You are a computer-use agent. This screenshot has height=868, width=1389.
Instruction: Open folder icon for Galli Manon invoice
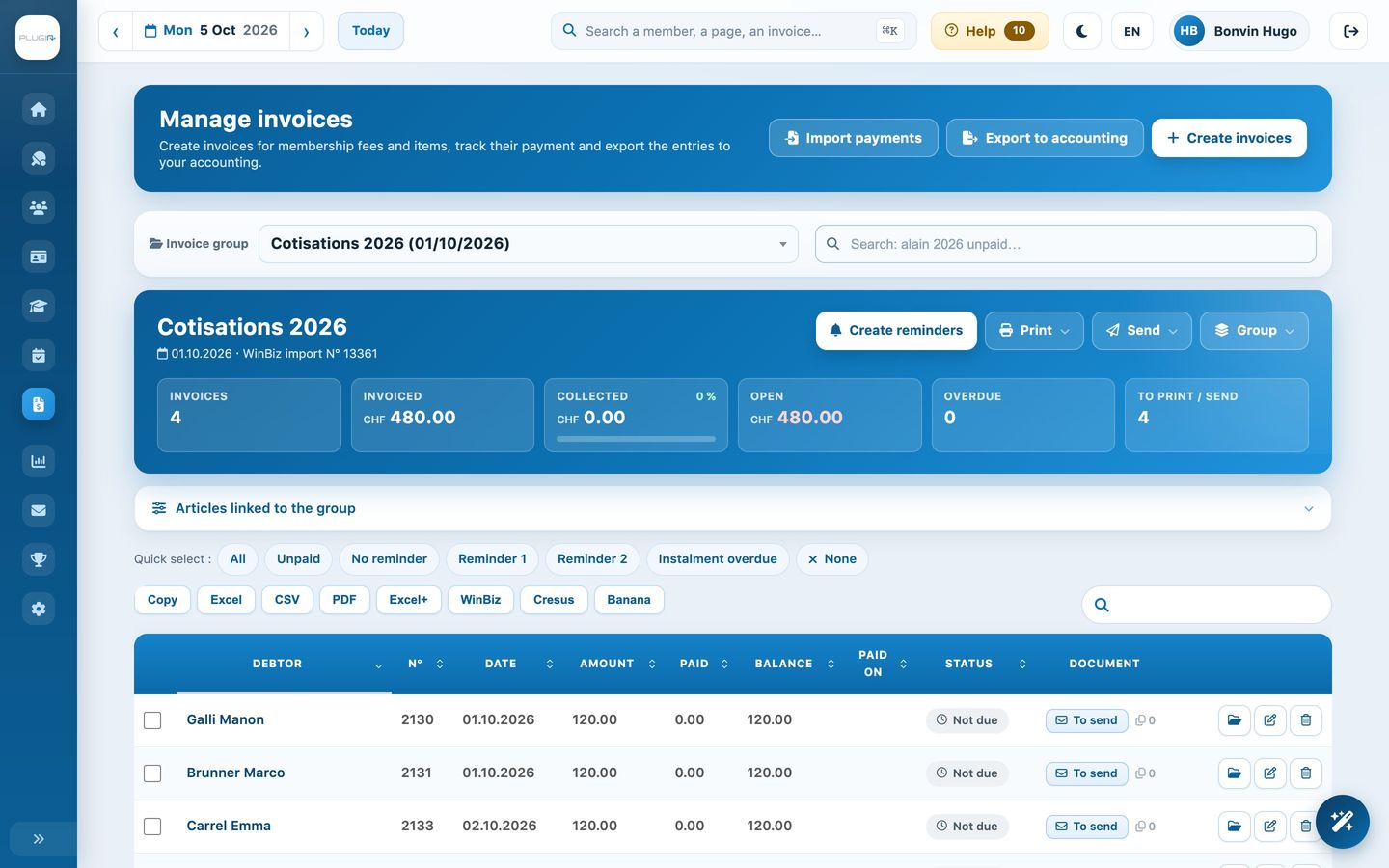[1234, 720]
